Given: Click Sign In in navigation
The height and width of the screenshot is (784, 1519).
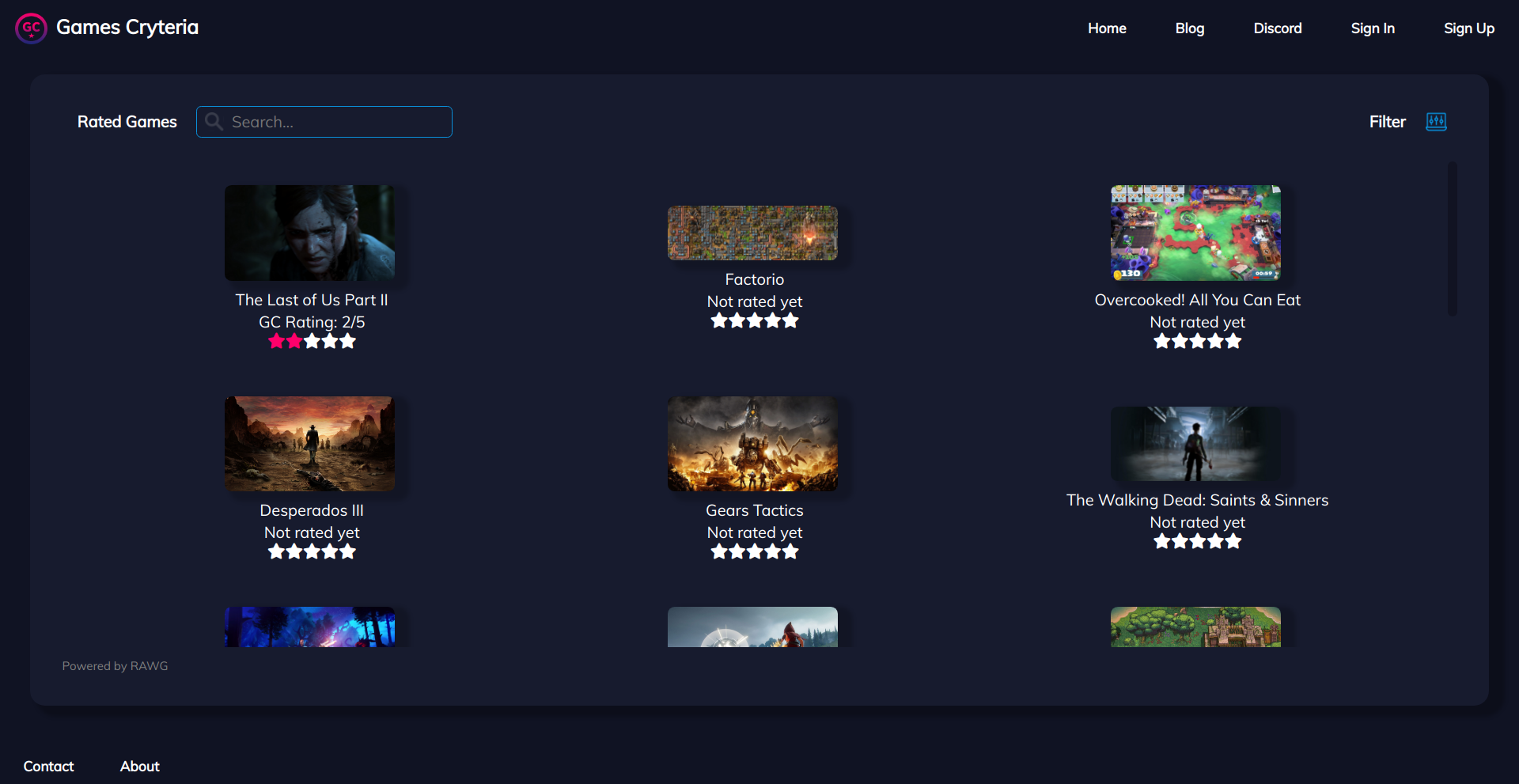Looking at the screenshot, I should coord(1373,28).
